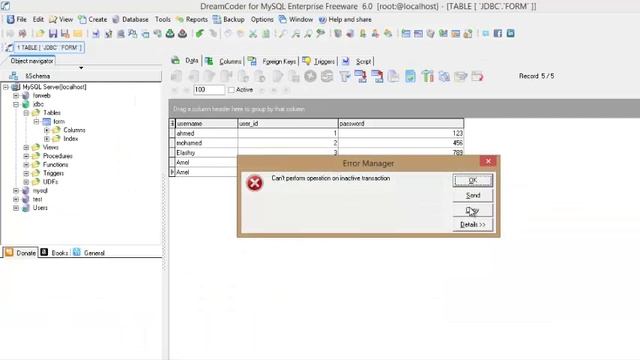Collapse the jdbc database node
This screenshot has height=360, width=640.
pyautogui.click(x=16, y=104)
